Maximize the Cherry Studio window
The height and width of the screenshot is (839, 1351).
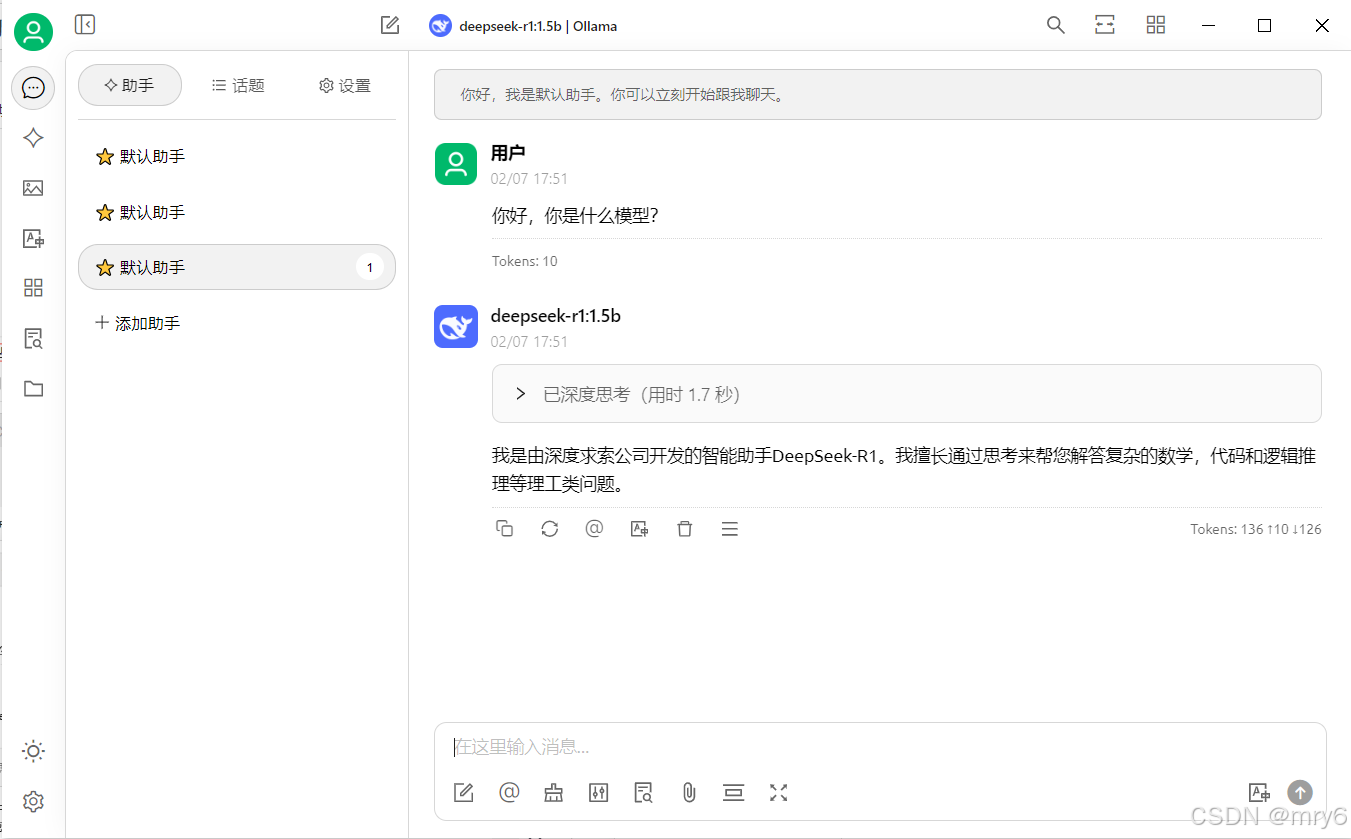pos(1264,25)
